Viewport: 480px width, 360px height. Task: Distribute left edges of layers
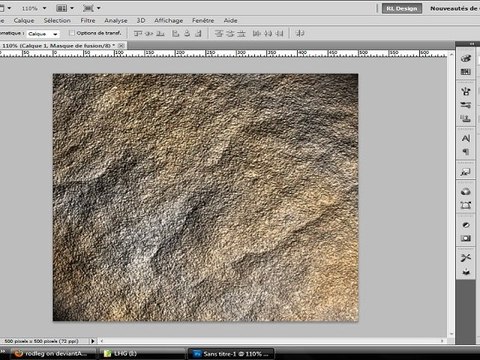tap(257, 33)
